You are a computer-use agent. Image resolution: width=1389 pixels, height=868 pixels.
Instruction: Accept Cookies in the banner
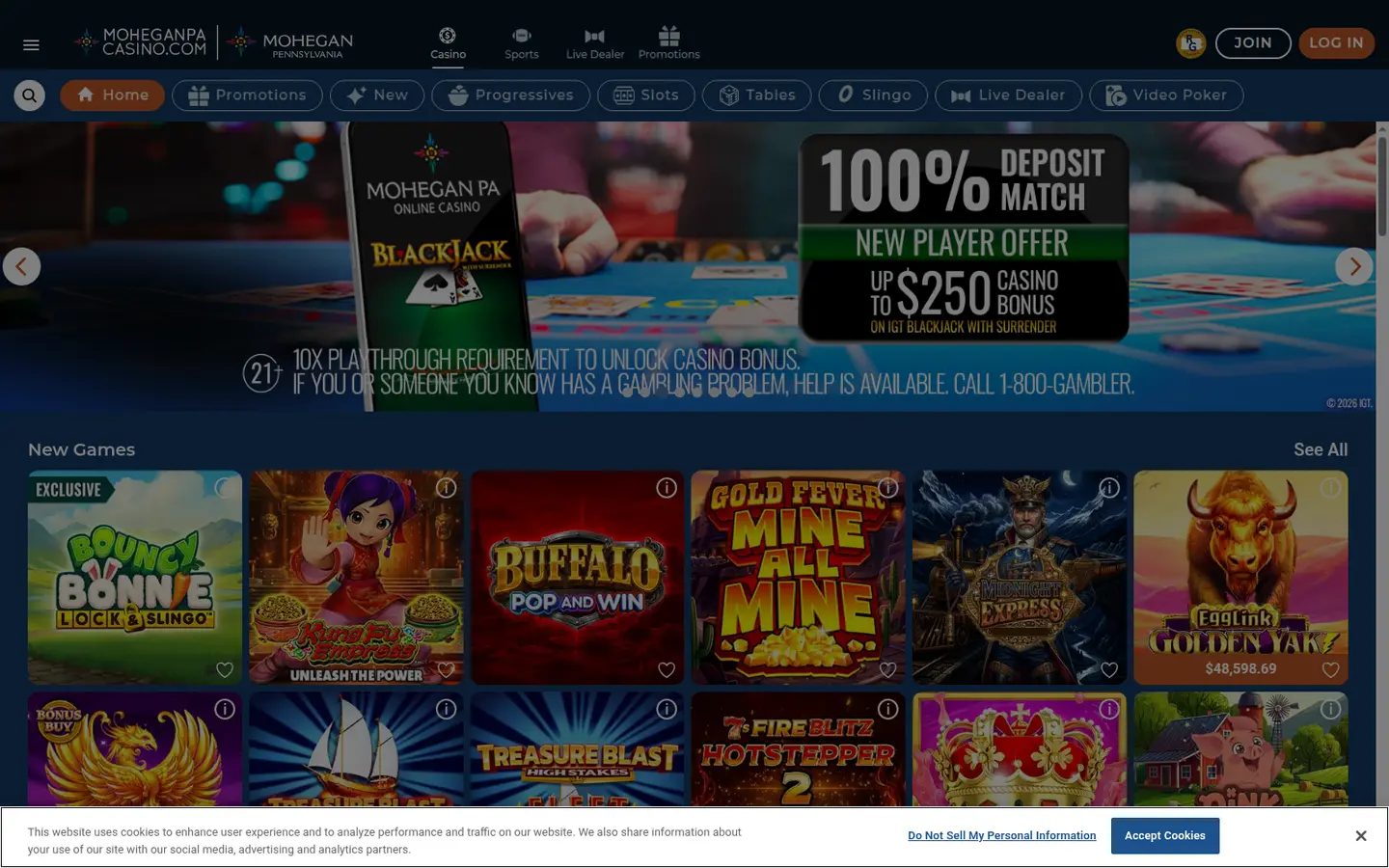[1165, 836]
